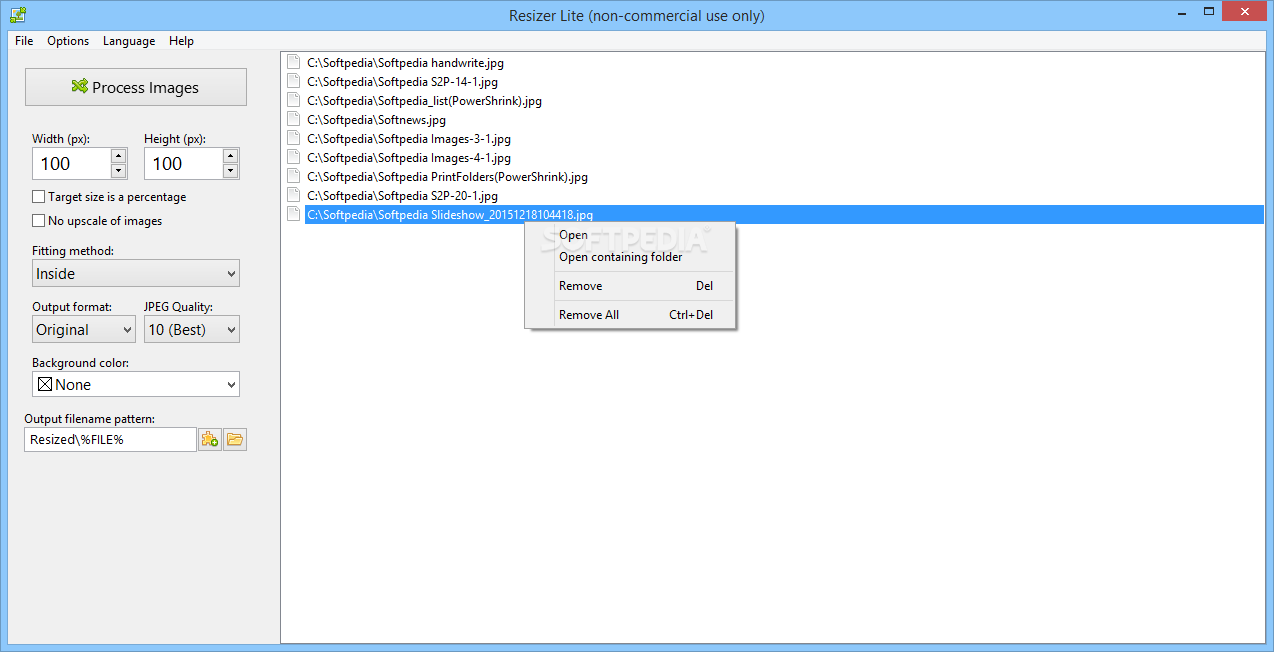Select Softpedia handwrite.jpg in the file list
1274x652 pixels.
405,62
